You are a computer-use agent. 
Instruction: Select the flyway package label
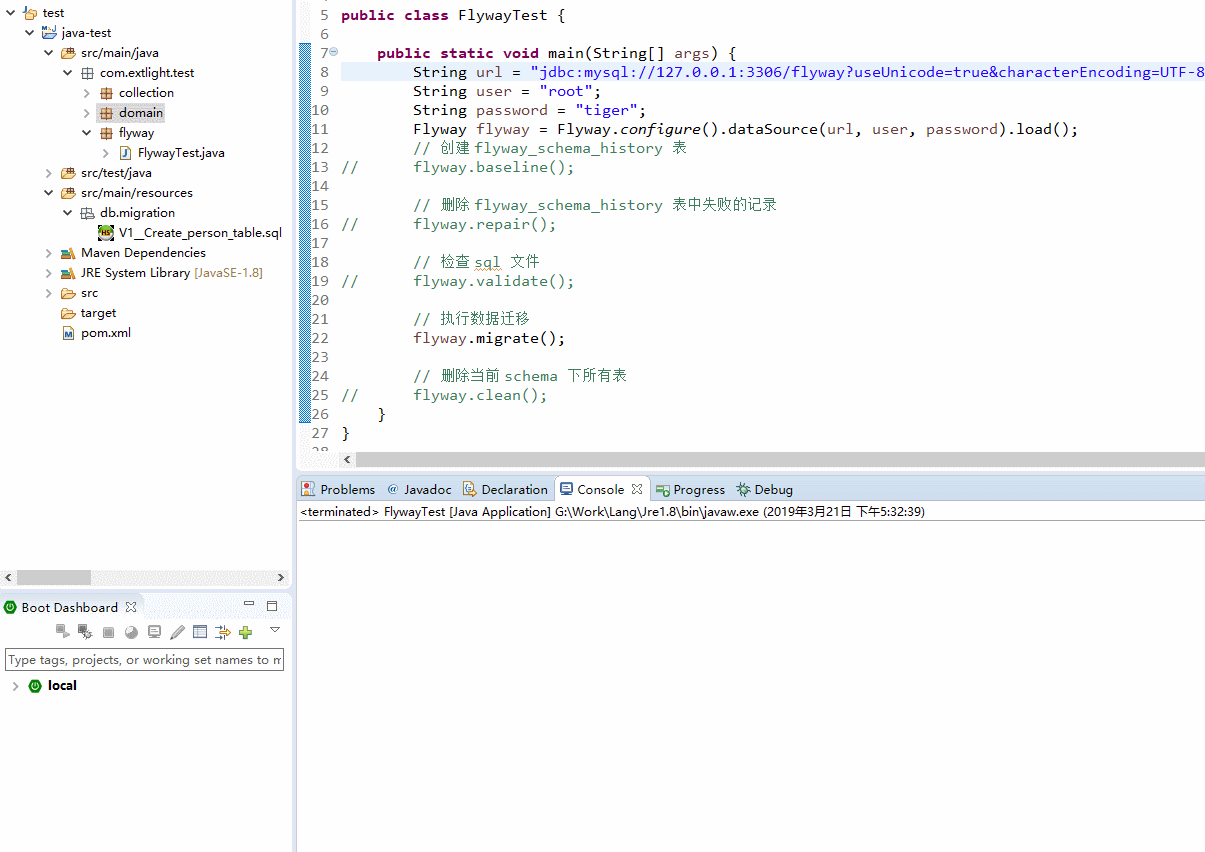tap(136, 133)
